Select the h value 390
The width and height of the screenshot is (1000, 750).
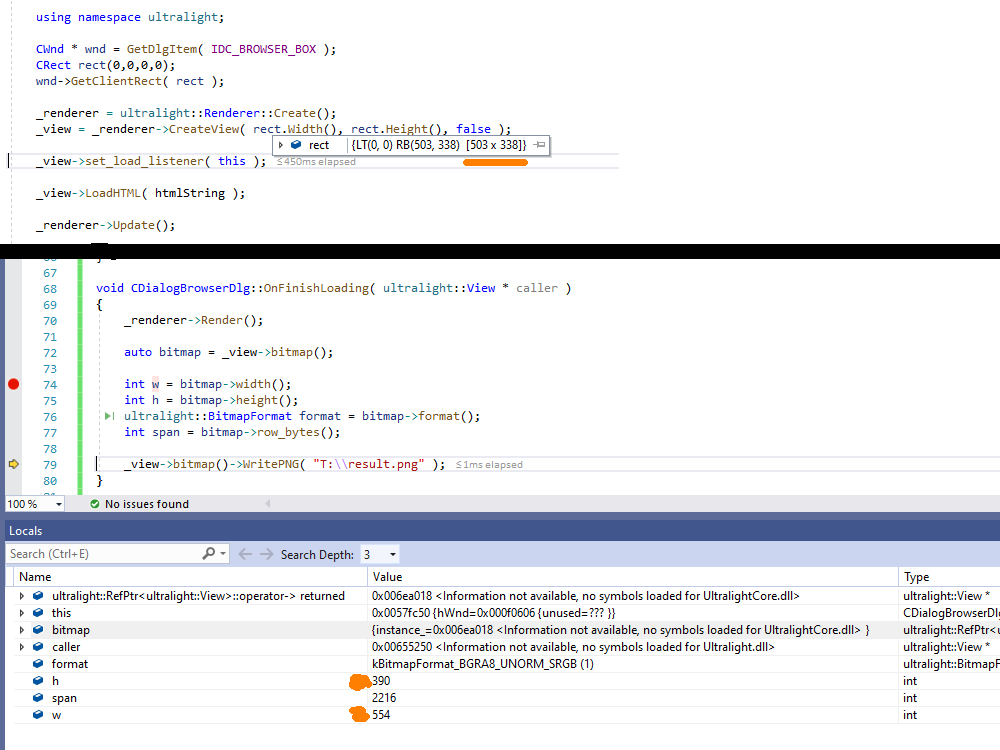pyautogui.click(x=381, y=681)
